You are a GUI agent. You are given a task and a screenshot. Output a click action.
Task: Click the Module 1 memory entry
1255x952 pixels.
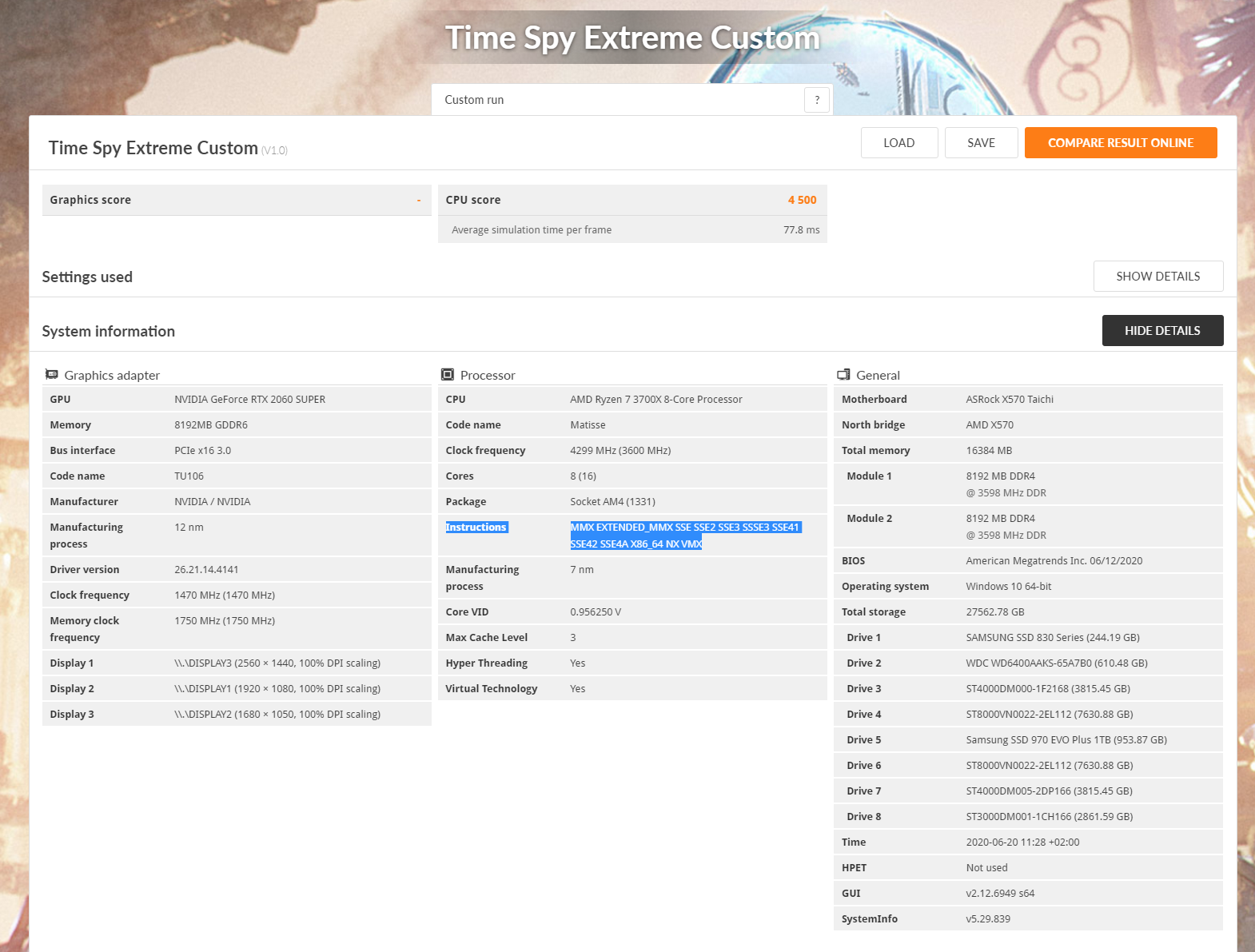[1028, 484]
